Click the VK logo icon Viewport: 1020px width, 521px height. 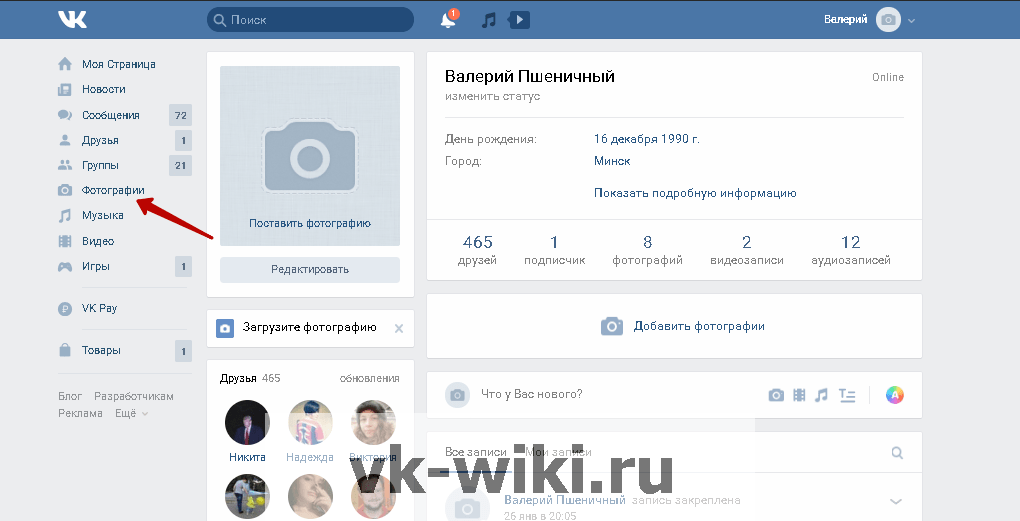point(72,20)
